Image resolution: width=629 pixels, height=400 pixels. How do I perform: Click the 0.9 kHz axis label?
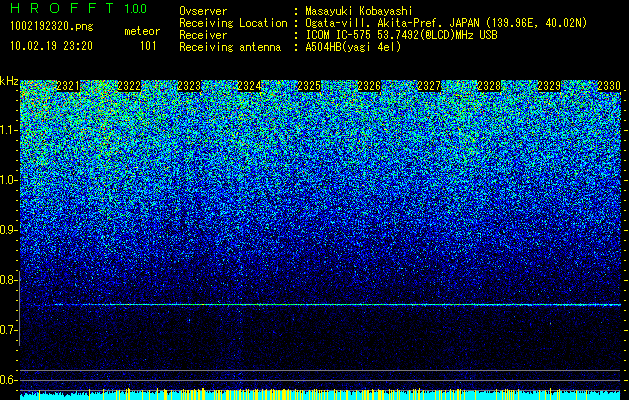(x=9, y=230)
